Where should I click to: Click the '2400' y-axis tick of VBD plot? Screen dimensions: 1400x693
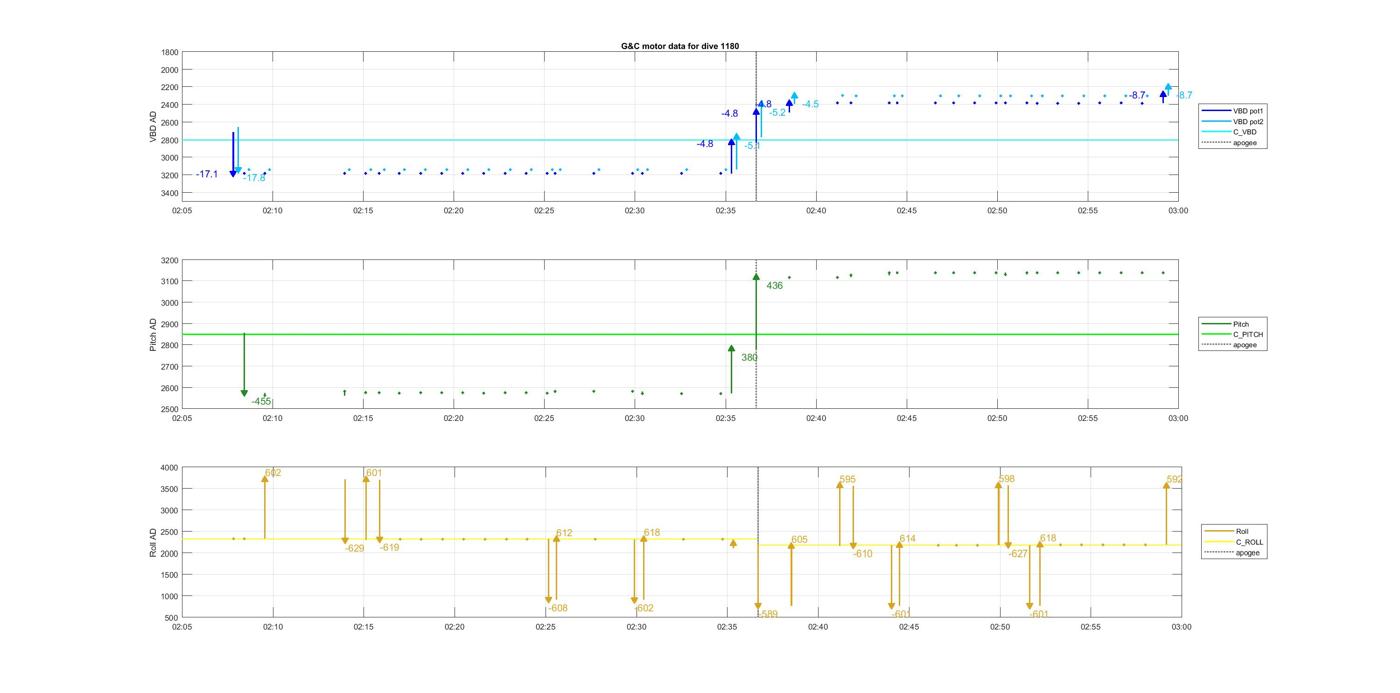[170, 105]
